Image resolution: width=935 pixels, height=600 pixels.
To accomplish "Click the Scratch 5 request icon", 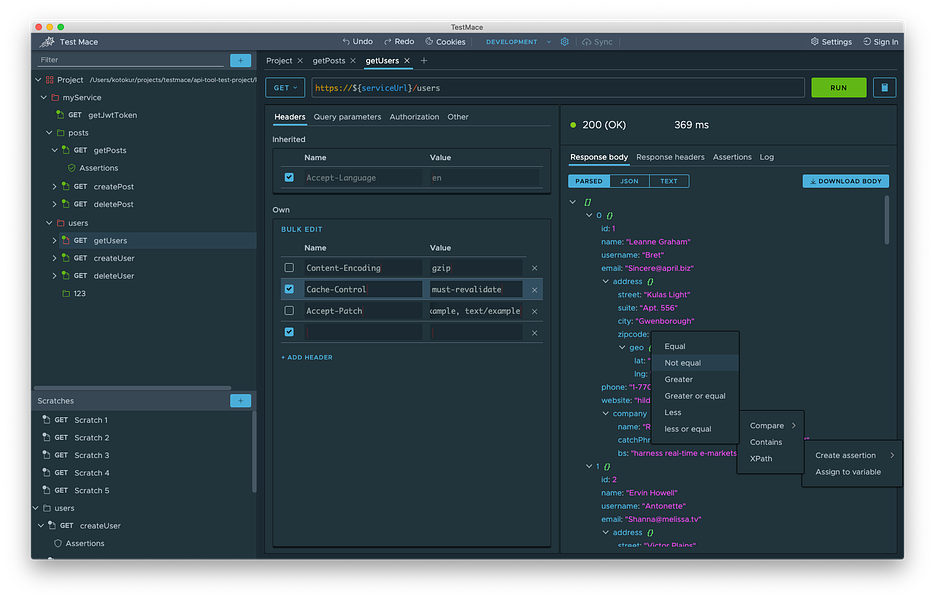I will click(46, 490).
